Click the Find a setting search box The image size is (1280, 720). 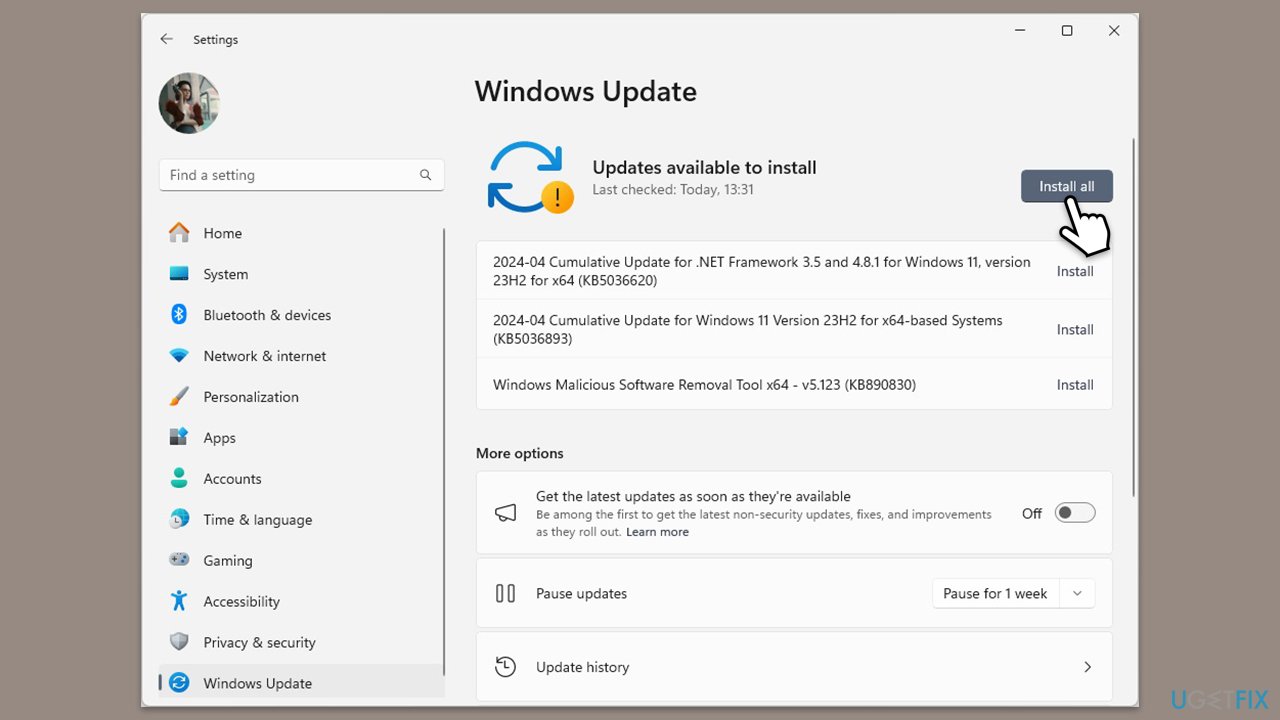point(301,175)
